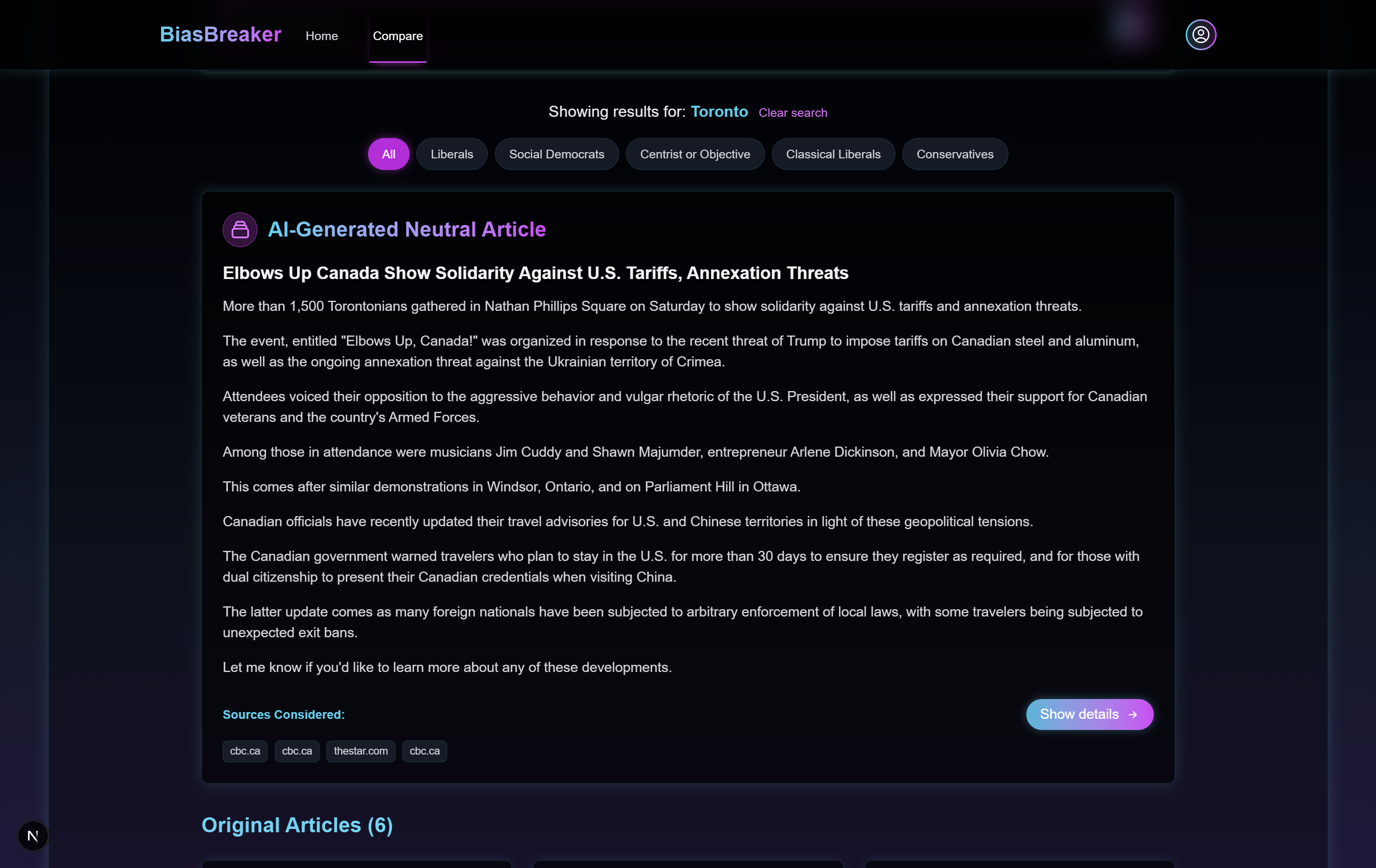
Task: Filter by Liberals
Action: tap(452, 154)
